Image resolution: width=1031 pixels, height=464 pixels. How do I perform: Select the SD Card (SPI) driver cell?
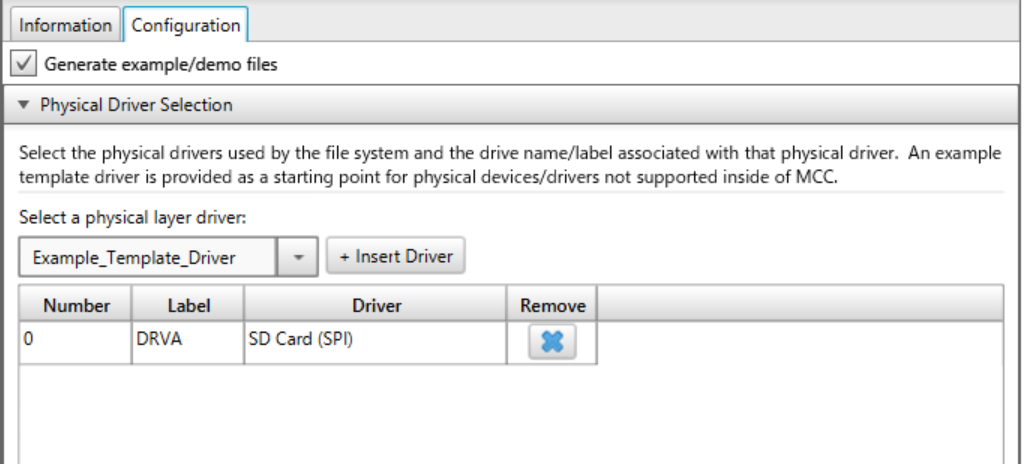375,342
